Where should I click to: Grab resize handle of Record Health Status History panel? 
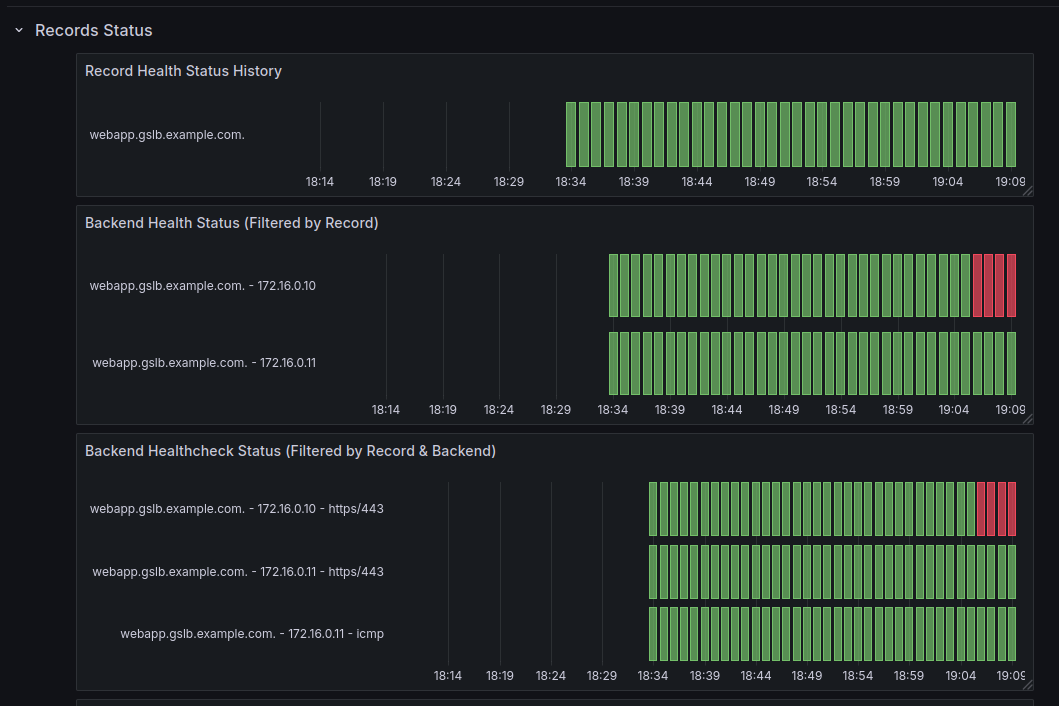coord(1028,191)
